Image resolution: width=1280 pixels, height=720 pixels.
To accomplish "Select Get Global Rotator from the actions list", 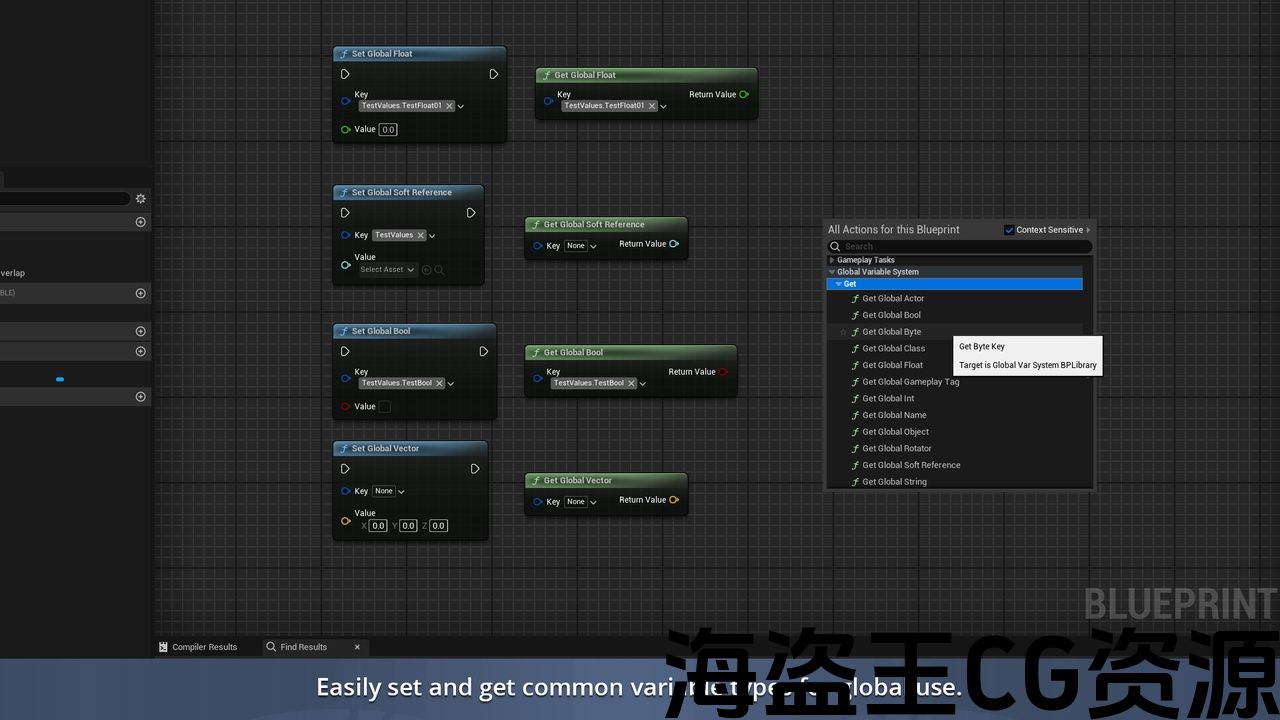I will click(896, 448).
